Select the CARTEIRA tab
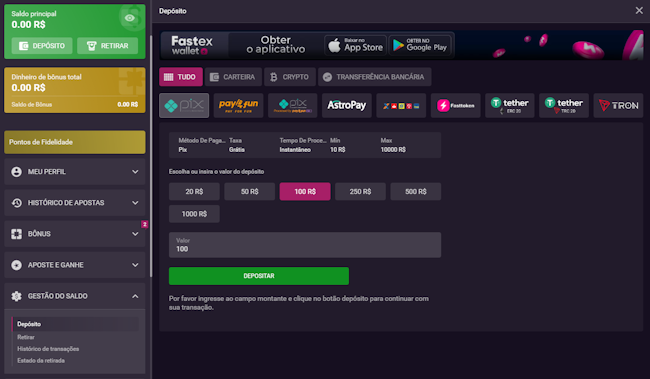This screenshot has height=379, width=650. 233,77
